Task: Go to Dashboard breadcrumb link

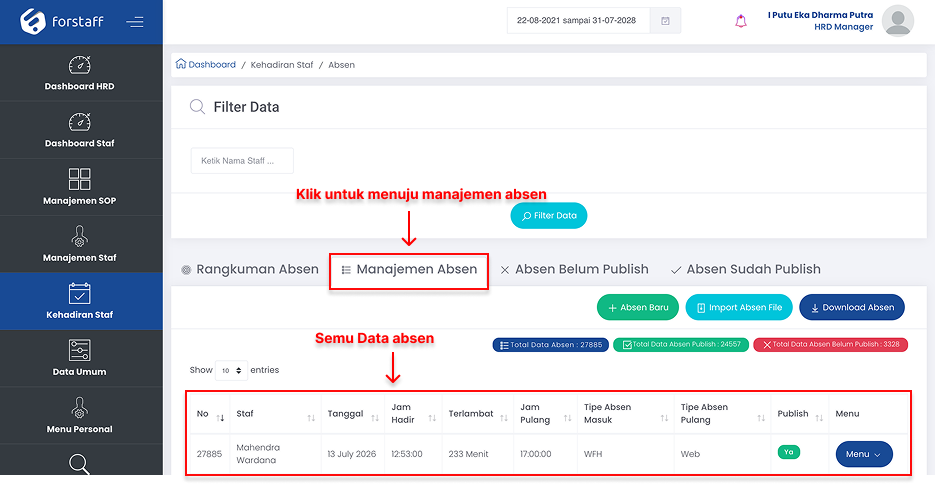Action: coord(212,64)
